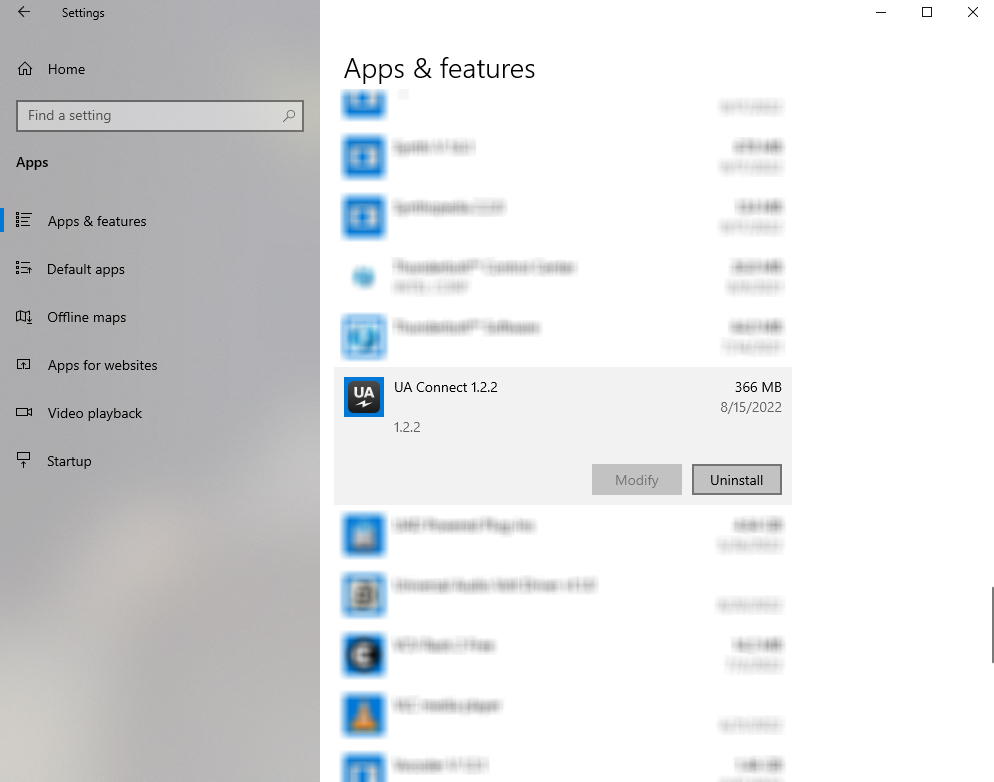994x782 pixels.
Task: Click the Find a setting search box
Action: pyautogui.click(x=150, y=116)
